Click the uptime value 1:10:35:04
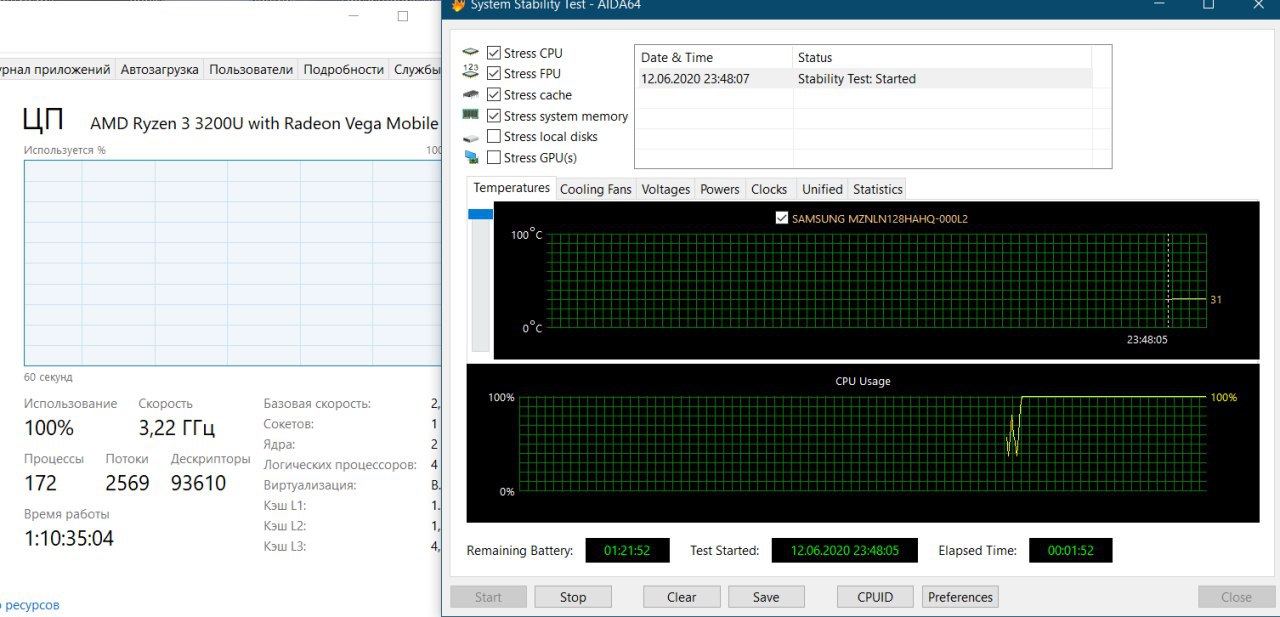 (69, 538)
